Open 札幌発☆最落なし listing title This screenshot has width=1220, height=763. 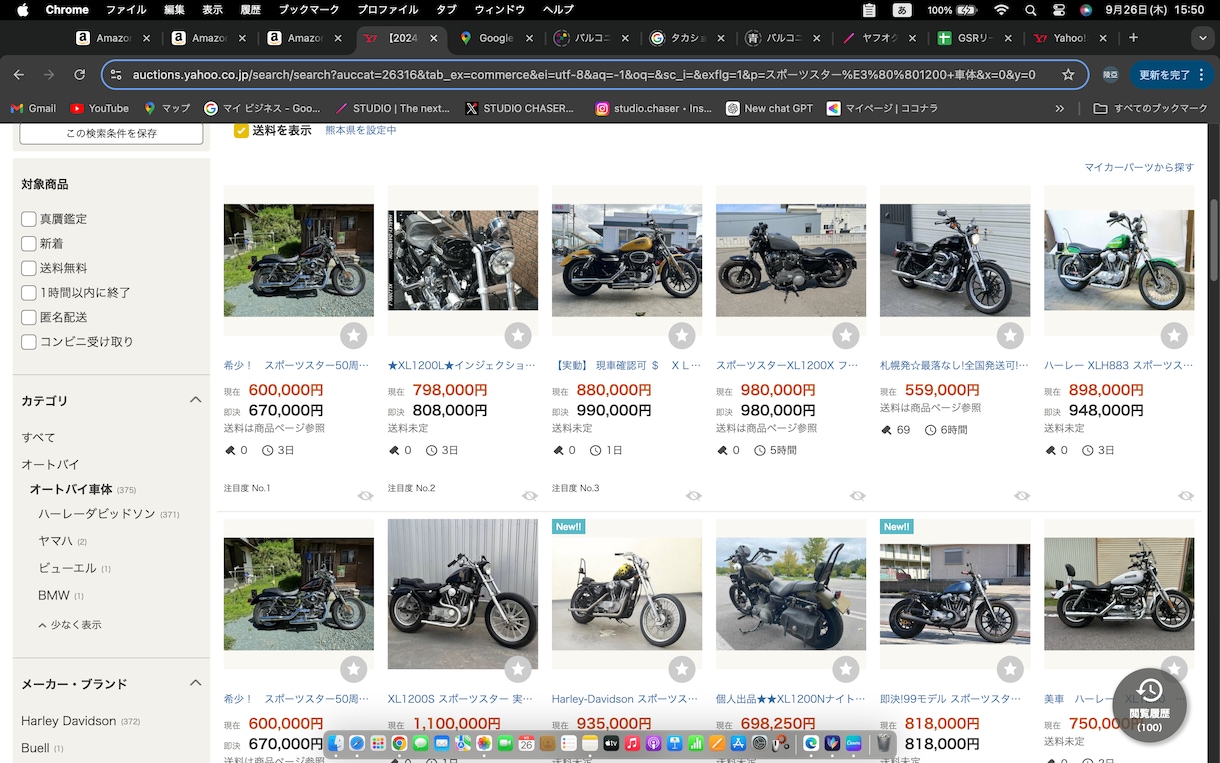954,365
